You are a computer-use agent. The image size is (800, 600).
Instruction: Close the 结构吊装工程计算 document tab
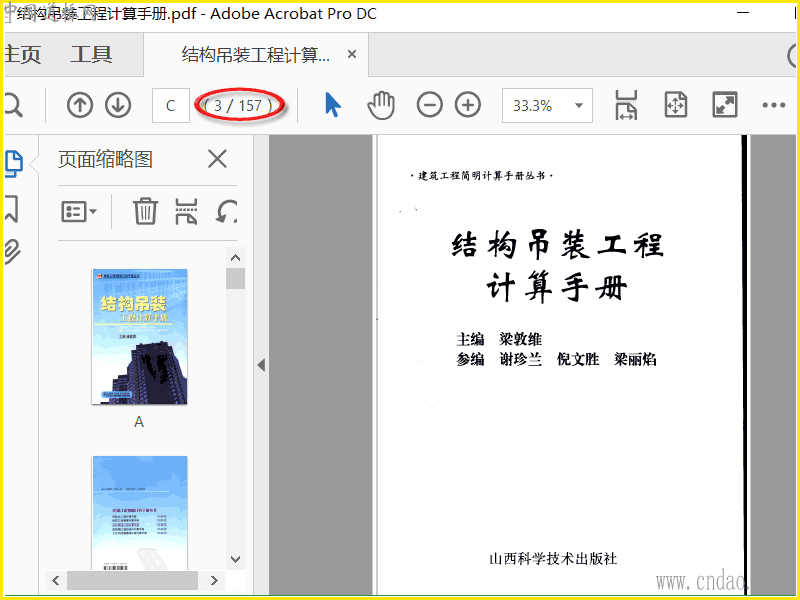352,54
